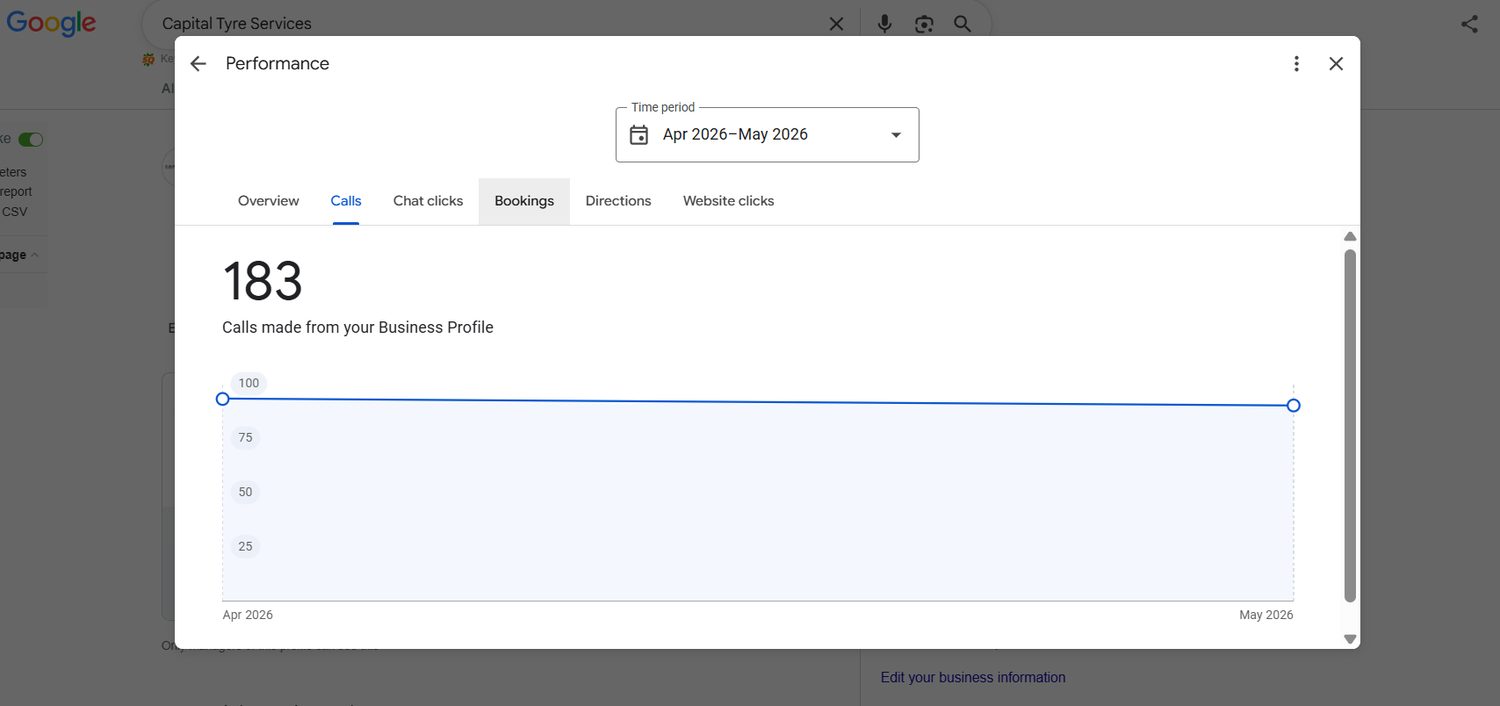Click the 183 calls total
The image size is (1500, 706).
(x=262, y=281)
